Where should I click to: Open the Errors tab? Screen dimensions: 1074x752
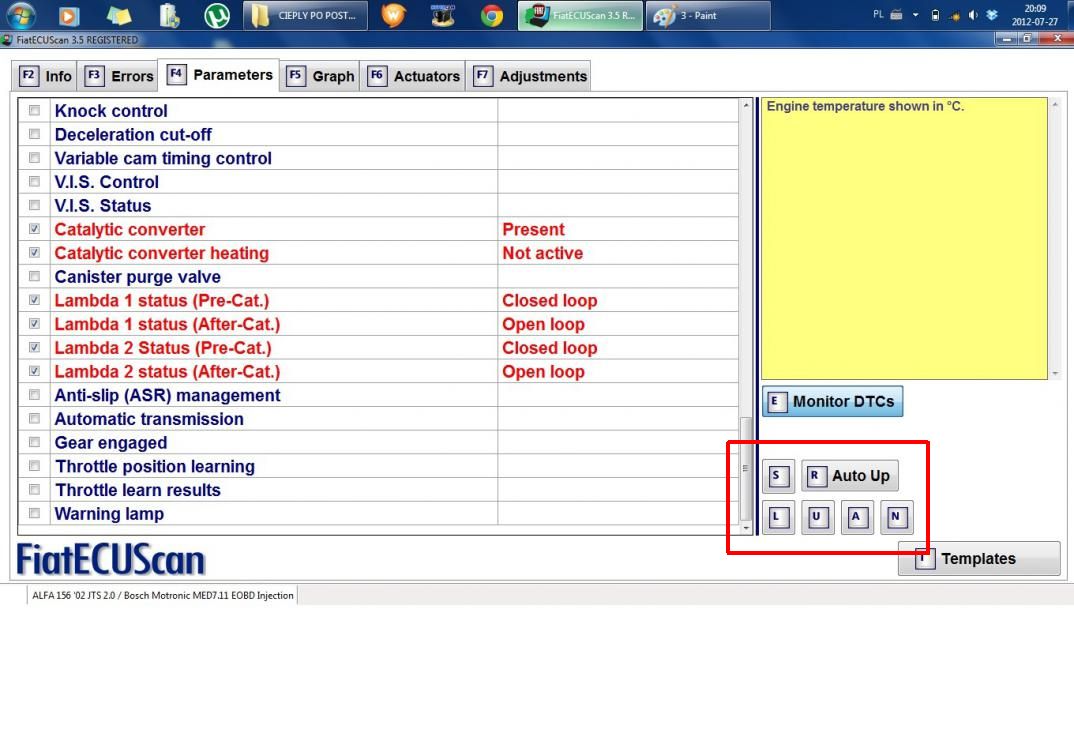[x=120, y=76]
